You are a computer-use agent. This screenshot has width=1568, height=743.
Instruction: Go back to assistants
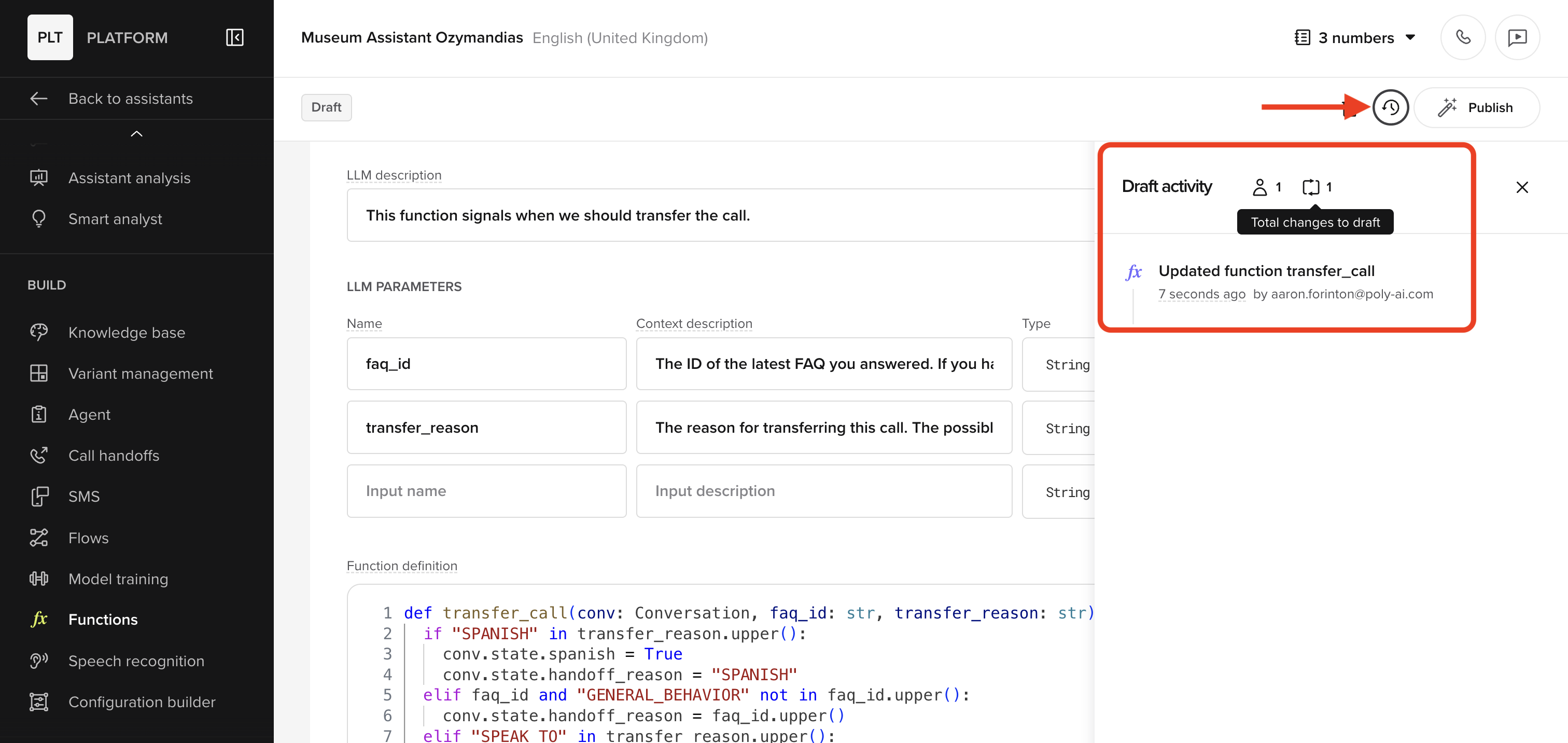pos(130,98)
